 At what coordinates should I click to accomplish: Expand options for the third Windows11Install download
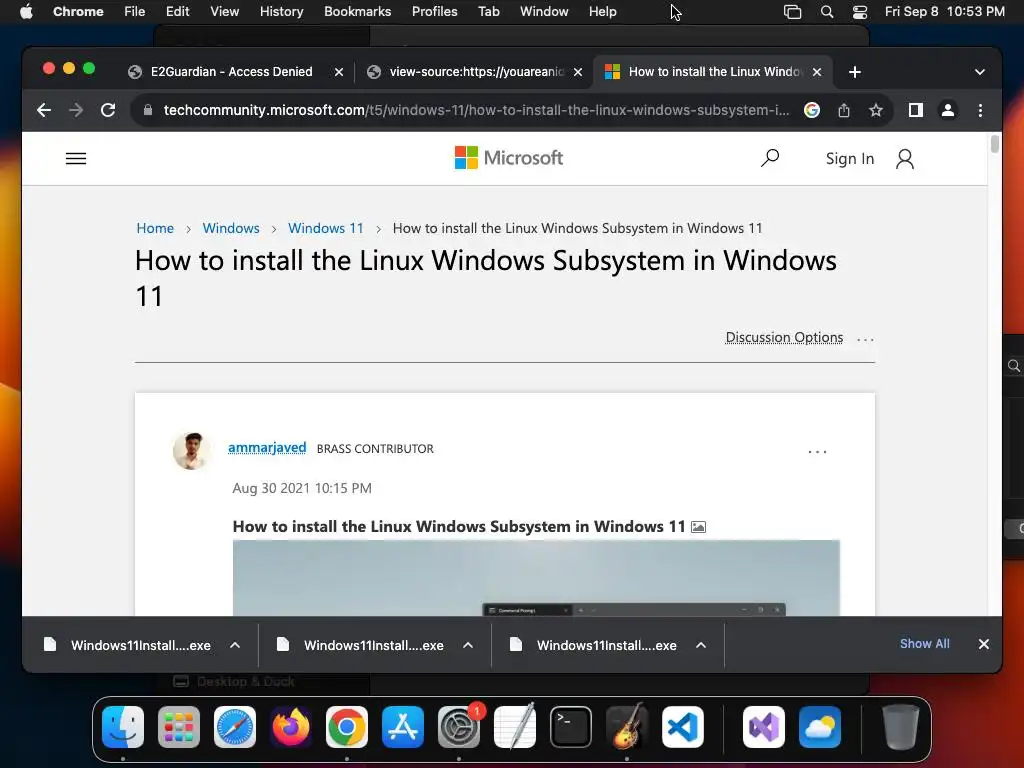click(701, 645)
